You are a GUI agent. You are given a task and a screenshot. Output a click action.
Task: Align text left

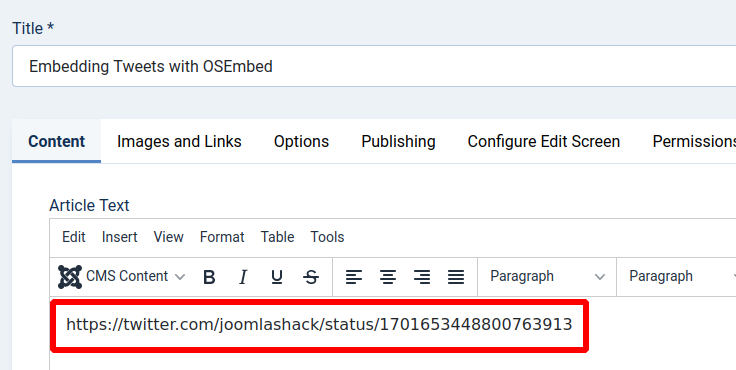(x=354, y=277)
